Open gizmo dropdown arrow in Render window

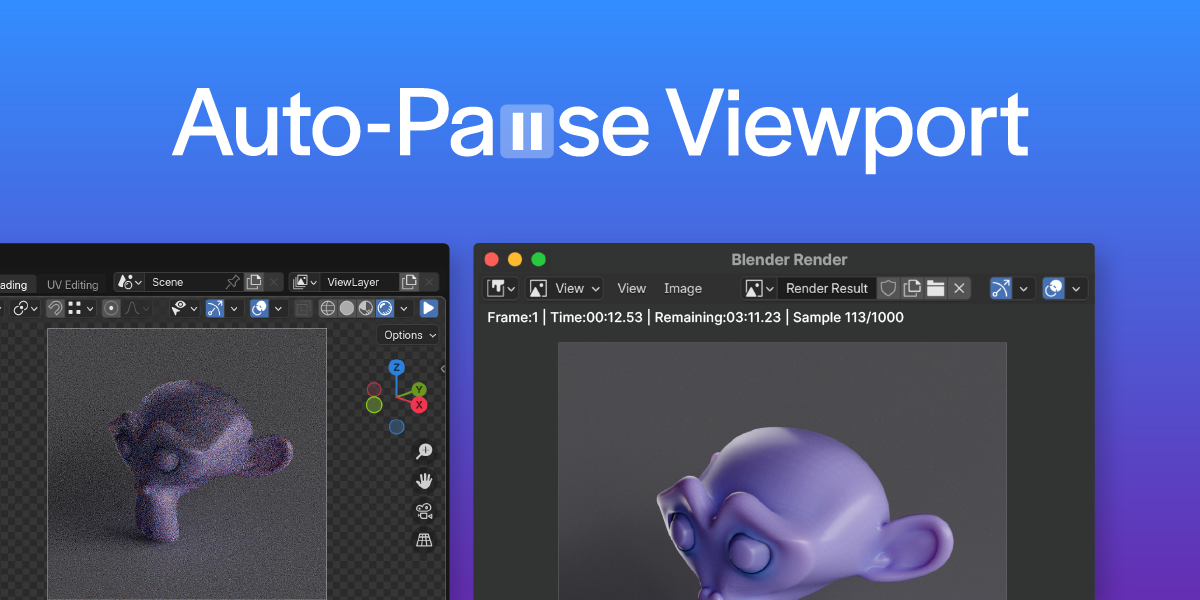coord(1024,288)
